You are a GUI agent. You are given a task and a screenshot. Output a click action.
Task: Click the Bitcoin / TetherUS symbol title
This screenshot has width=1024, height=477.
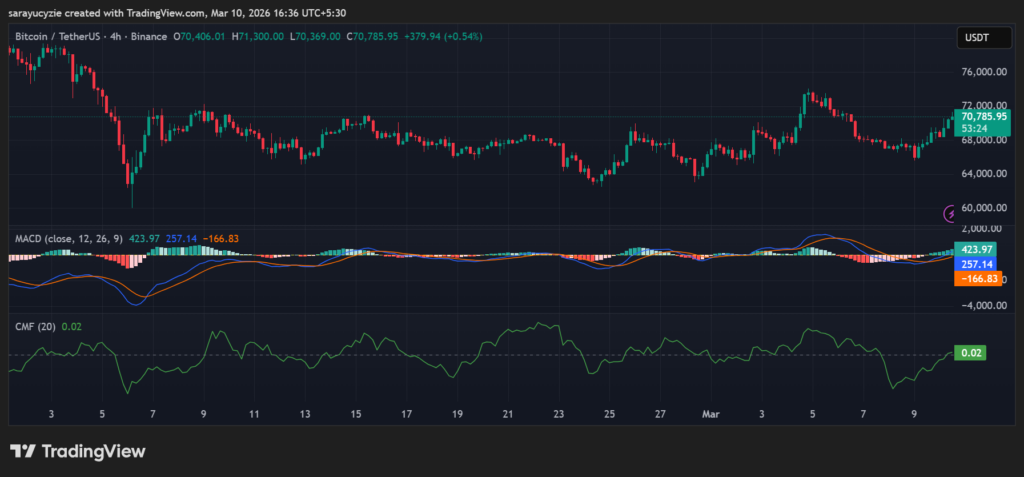click(61, 37)
